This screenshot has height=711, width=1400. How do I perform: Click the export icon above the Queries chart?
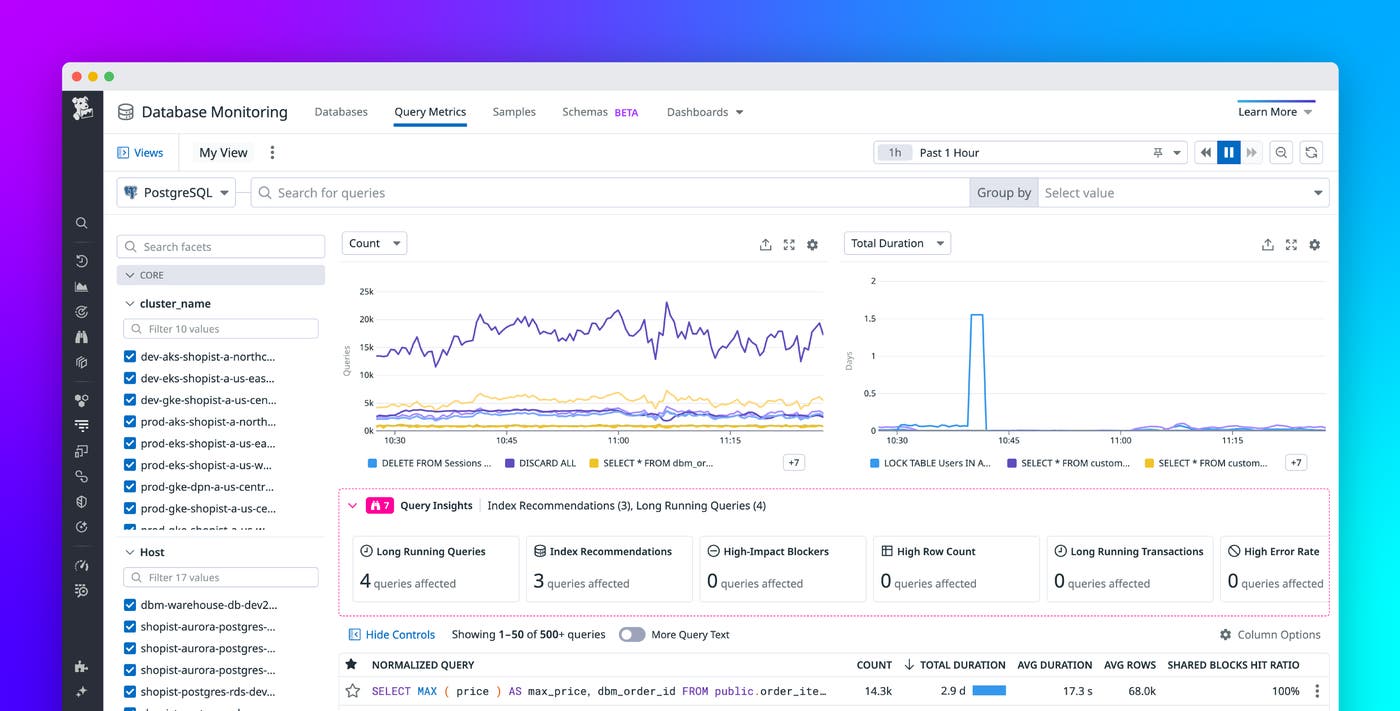click(765, 244)
